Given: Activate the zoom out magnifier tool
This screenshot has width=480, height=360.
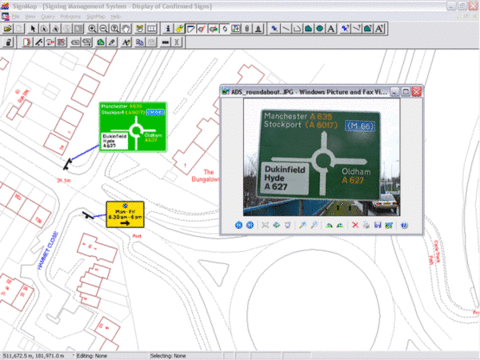Looking at the screenshot, I should [x=103, y=29].
